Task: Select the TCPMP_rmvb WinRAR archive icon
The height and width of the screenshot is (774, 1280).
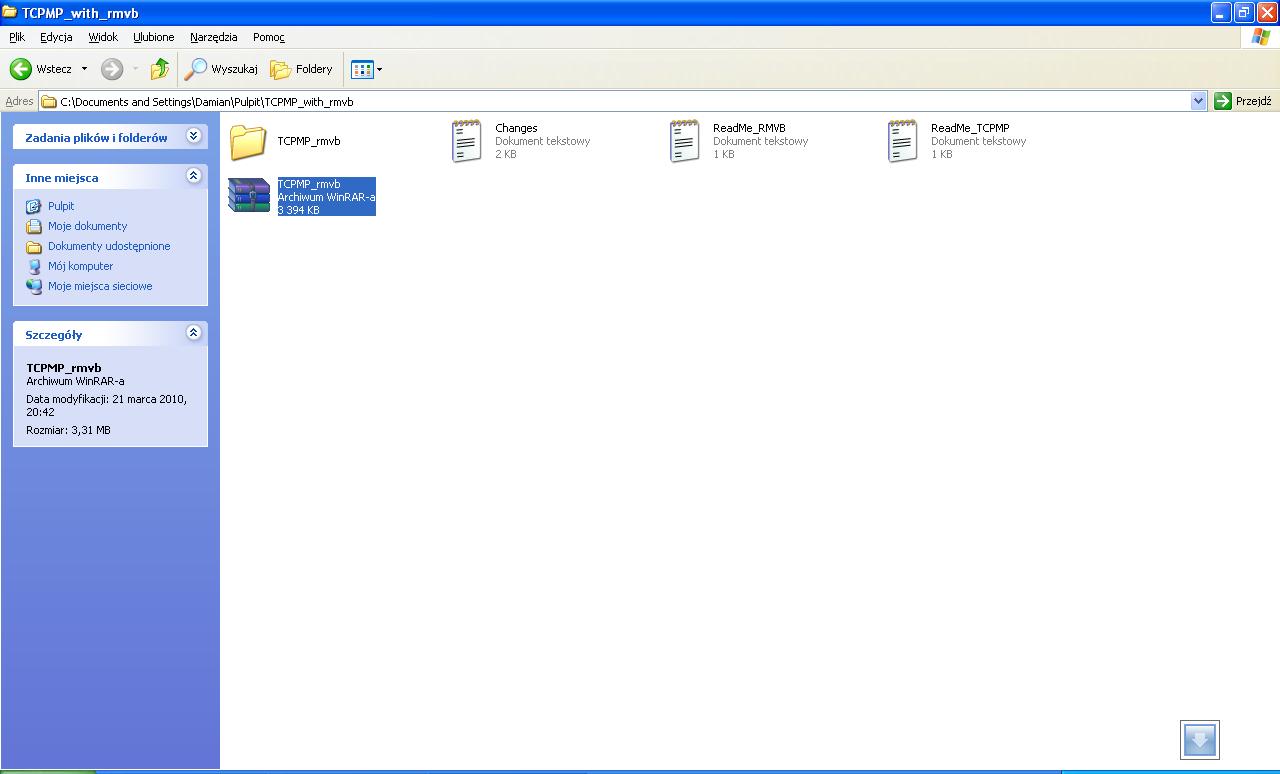Action: (x=249, y=195)
